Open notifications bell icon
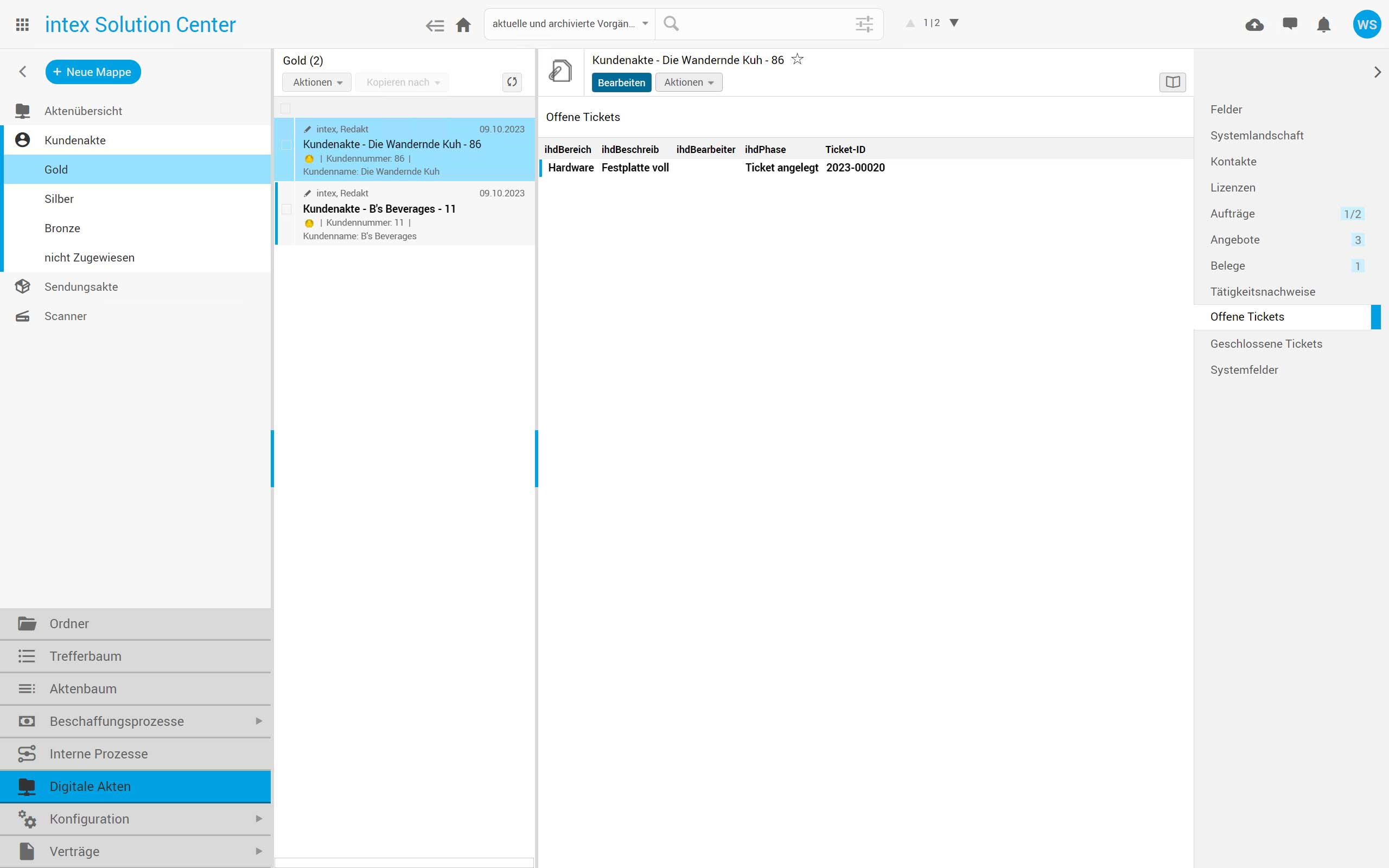Viewport: 1389px width, 868px height. click(1323, 25)
